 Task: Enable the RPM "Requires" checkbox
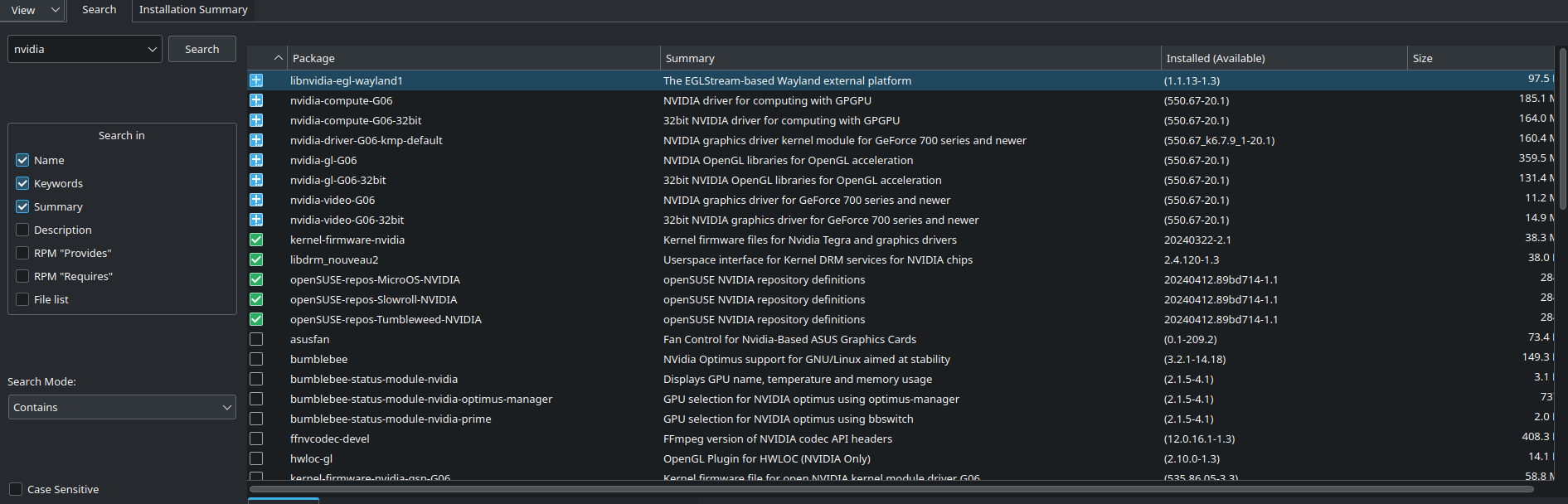22,276
